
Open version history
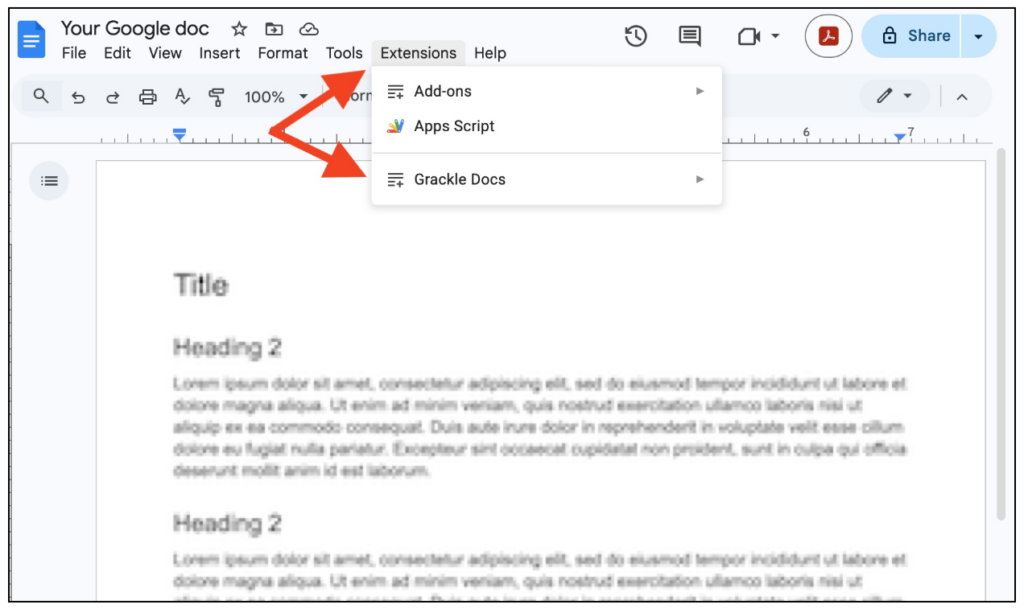pos(635,35)
